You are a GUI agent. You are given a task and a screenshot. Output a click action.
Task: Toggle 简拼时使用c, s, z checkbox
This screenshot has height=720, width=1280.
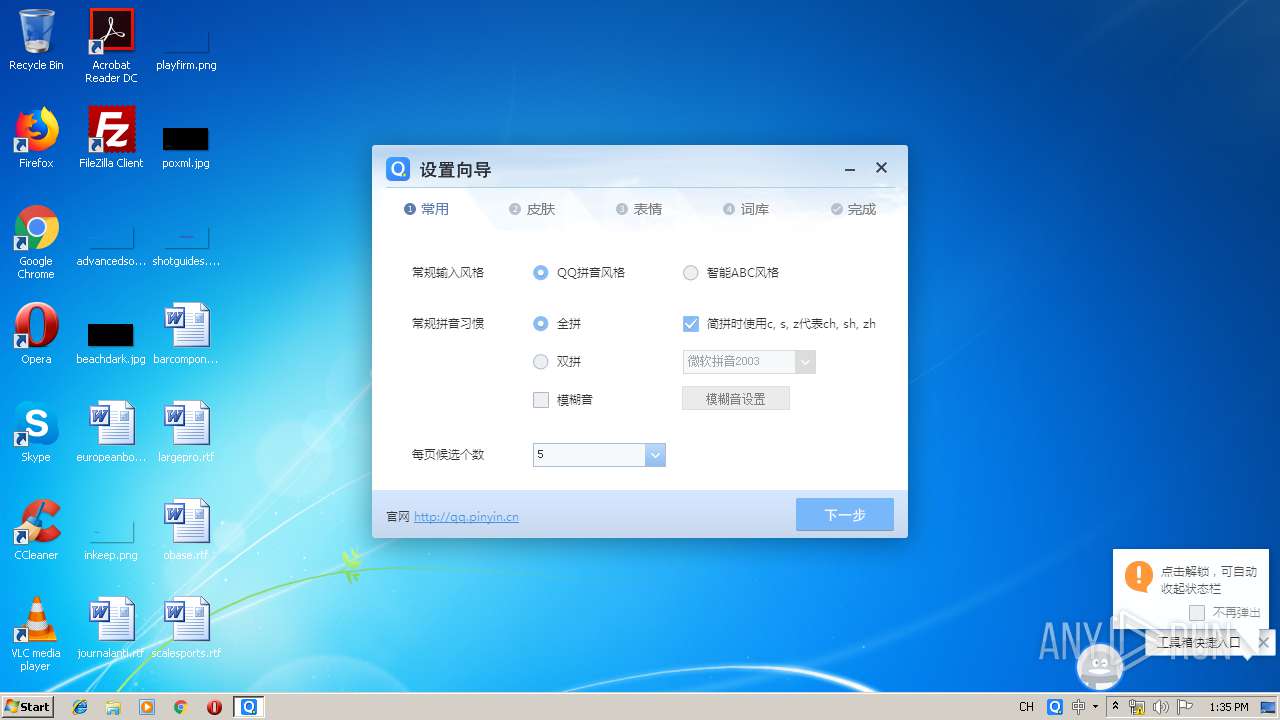691,324
